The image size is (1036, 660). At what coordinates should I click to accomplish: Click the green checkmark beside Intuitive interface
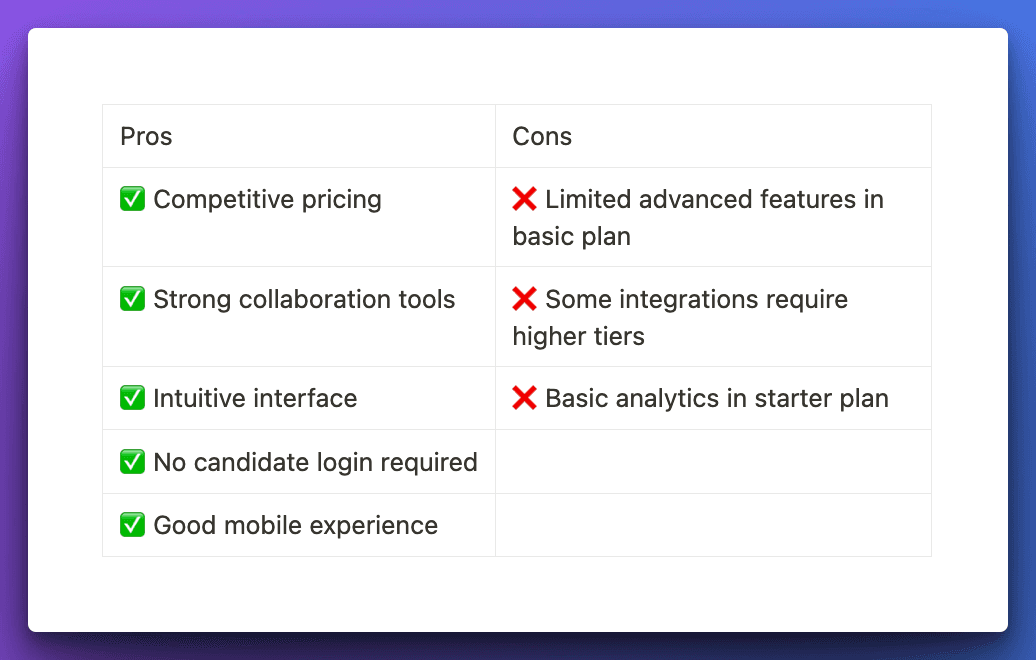tap(132, 399)
